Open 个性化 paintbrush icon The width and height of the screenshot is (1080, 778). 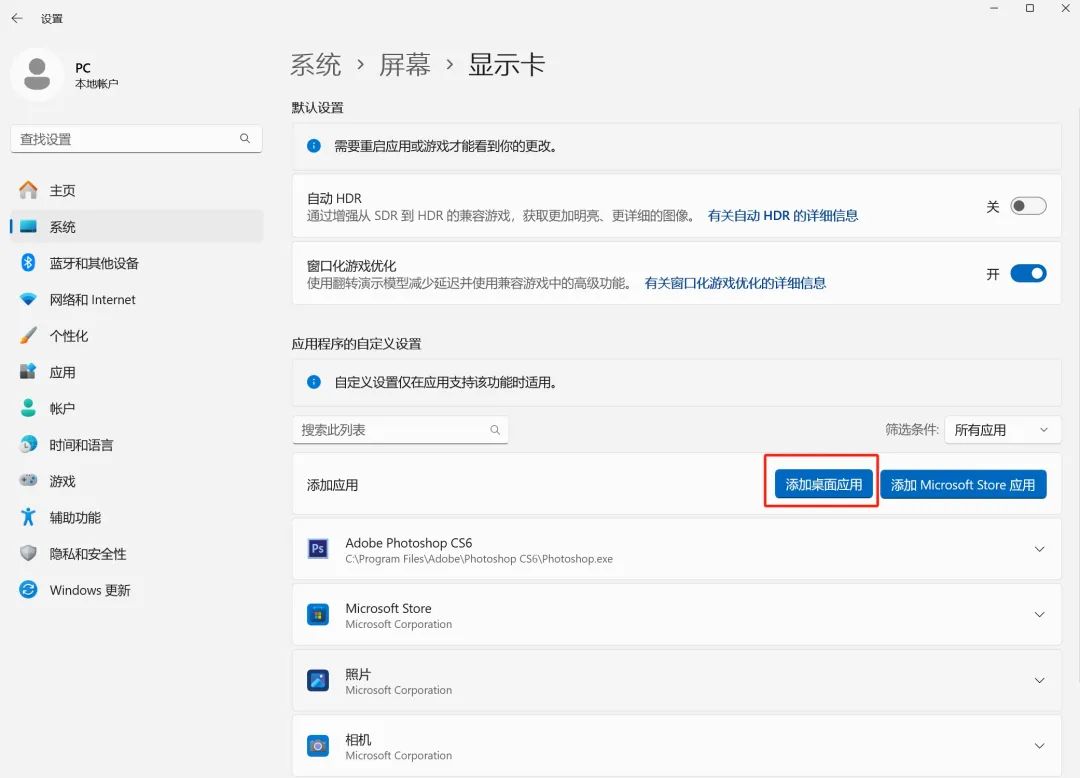point(28,336)
